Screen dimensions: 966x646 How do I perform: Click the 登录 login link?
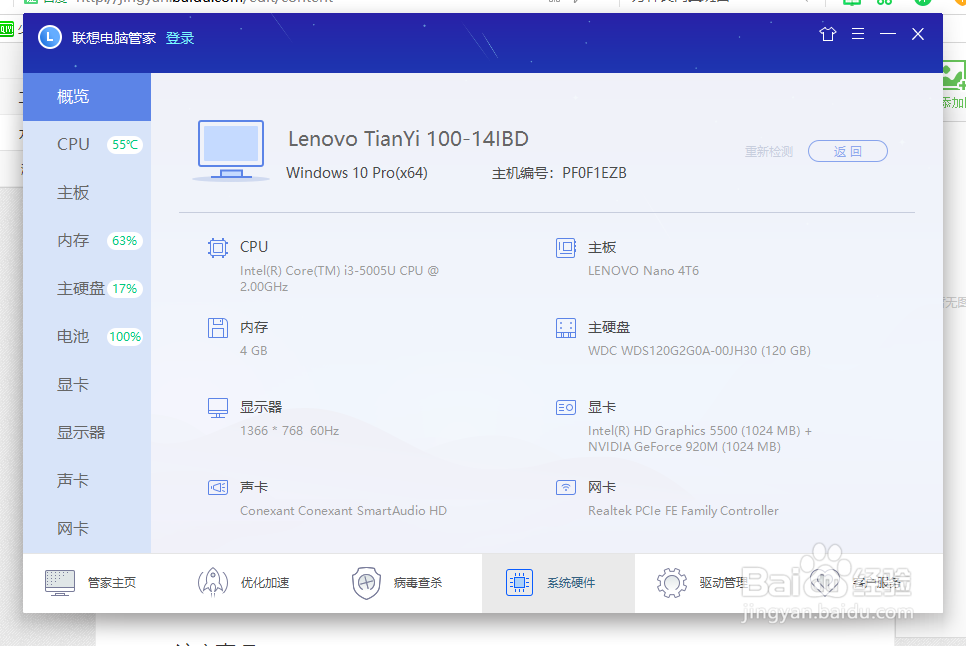(x=180, y=38)
